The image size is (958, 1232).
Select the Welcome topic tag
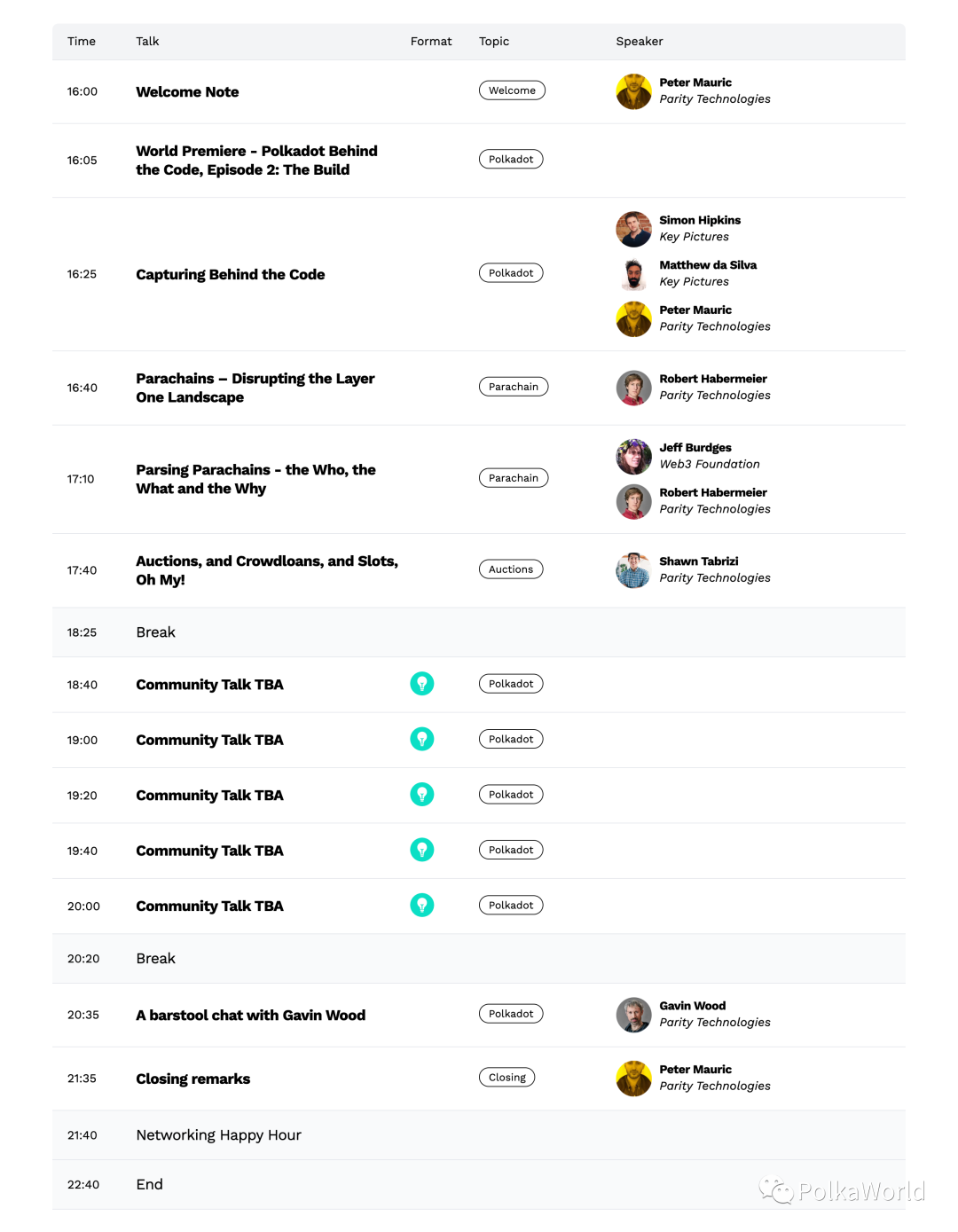[x=512, y=90]
